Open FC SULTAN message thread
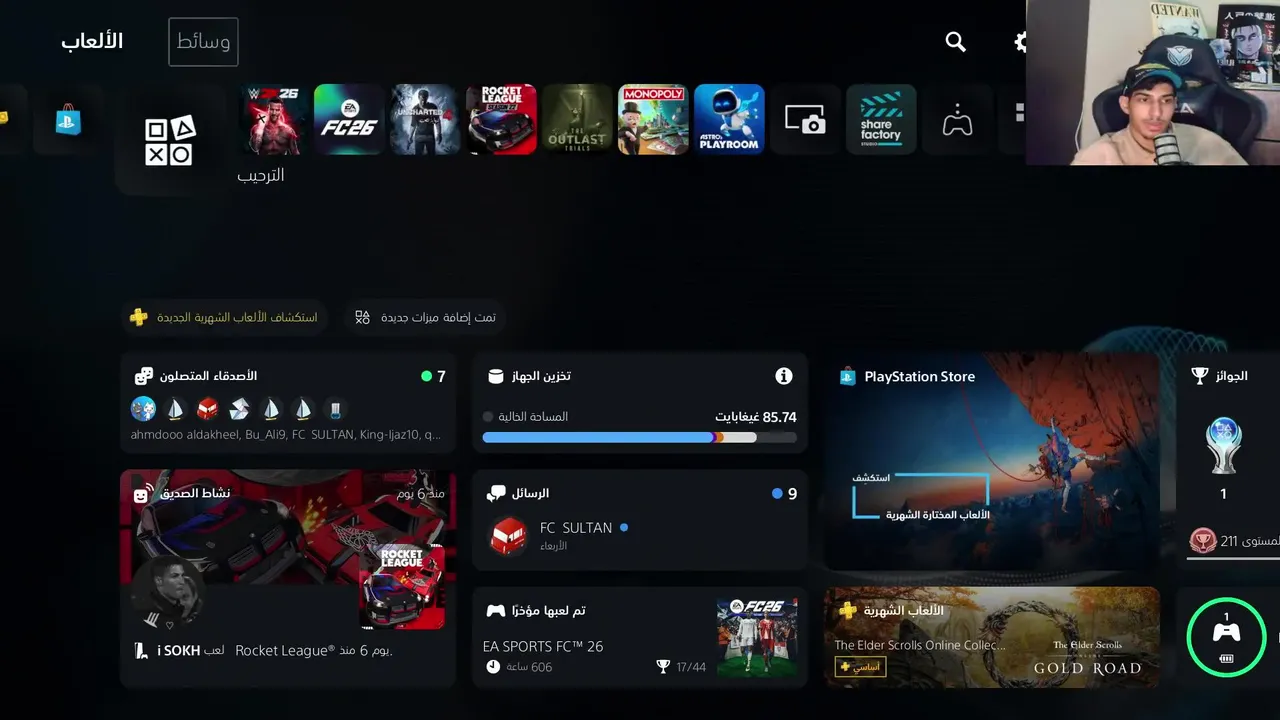 pos(640,537)
